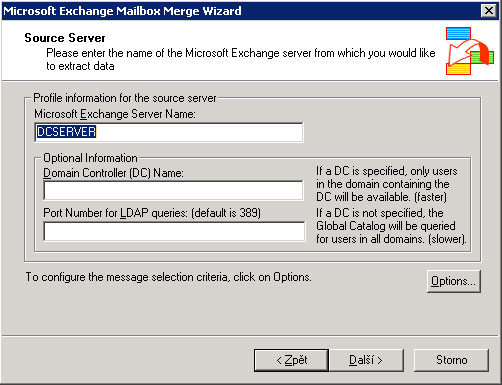
Task: Click the "Optional Information" group label
Action: click(90, 158)
